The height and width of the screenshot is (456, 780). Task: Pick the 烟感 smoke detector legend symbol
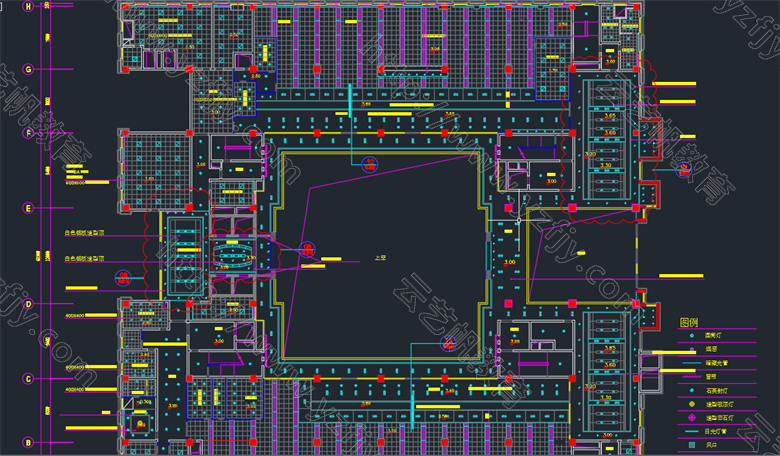tap(691, 350)
